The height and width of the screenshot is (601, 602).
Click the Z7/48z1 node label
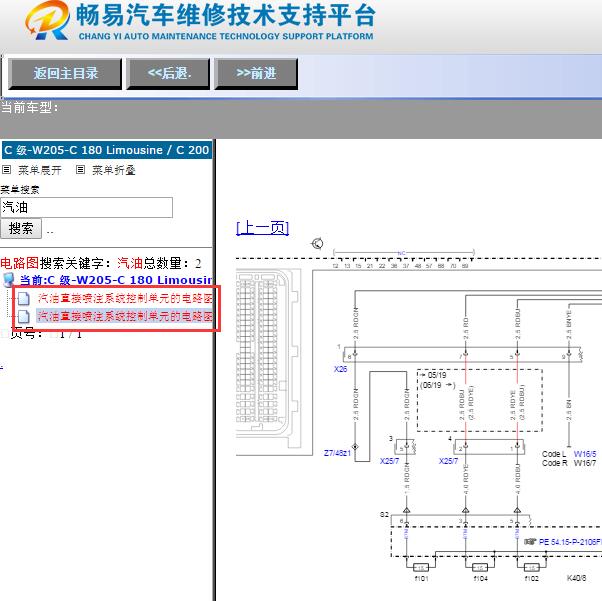(x=337, y=453)
